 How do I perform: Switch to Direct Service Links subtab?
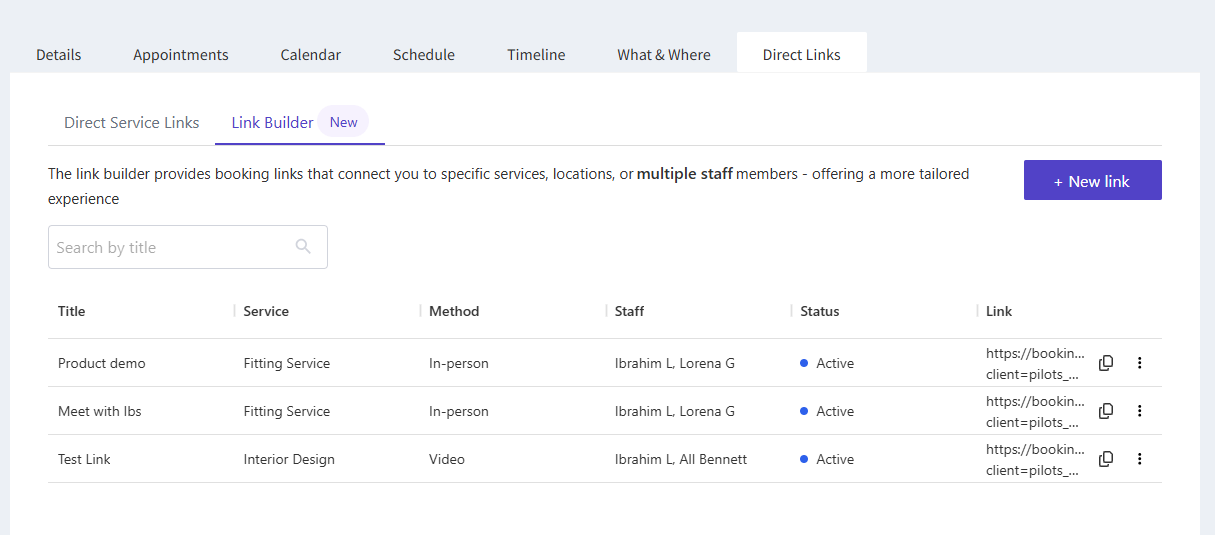pos(132,123)
